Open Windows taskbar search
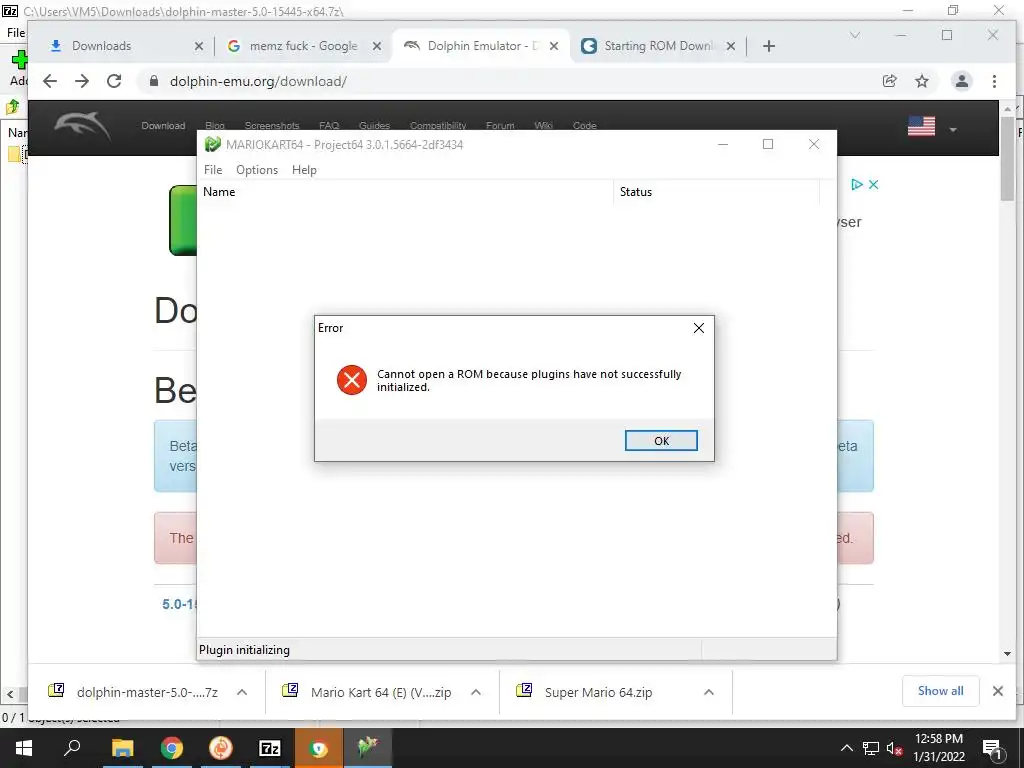This screenshot has height=768, width=1024. [x=72, y=748]
